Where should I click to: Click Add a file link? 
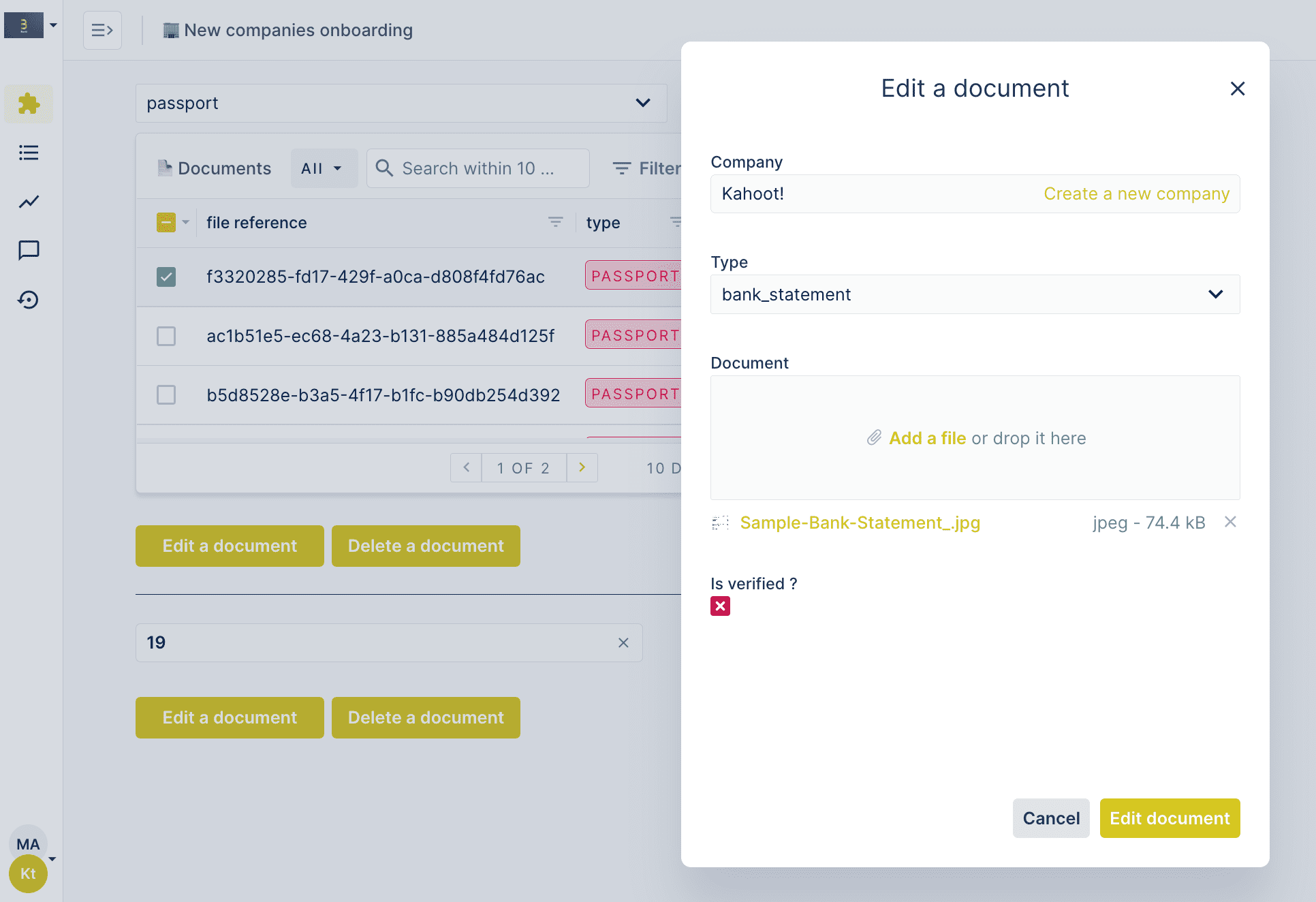(x=927, y=438)
